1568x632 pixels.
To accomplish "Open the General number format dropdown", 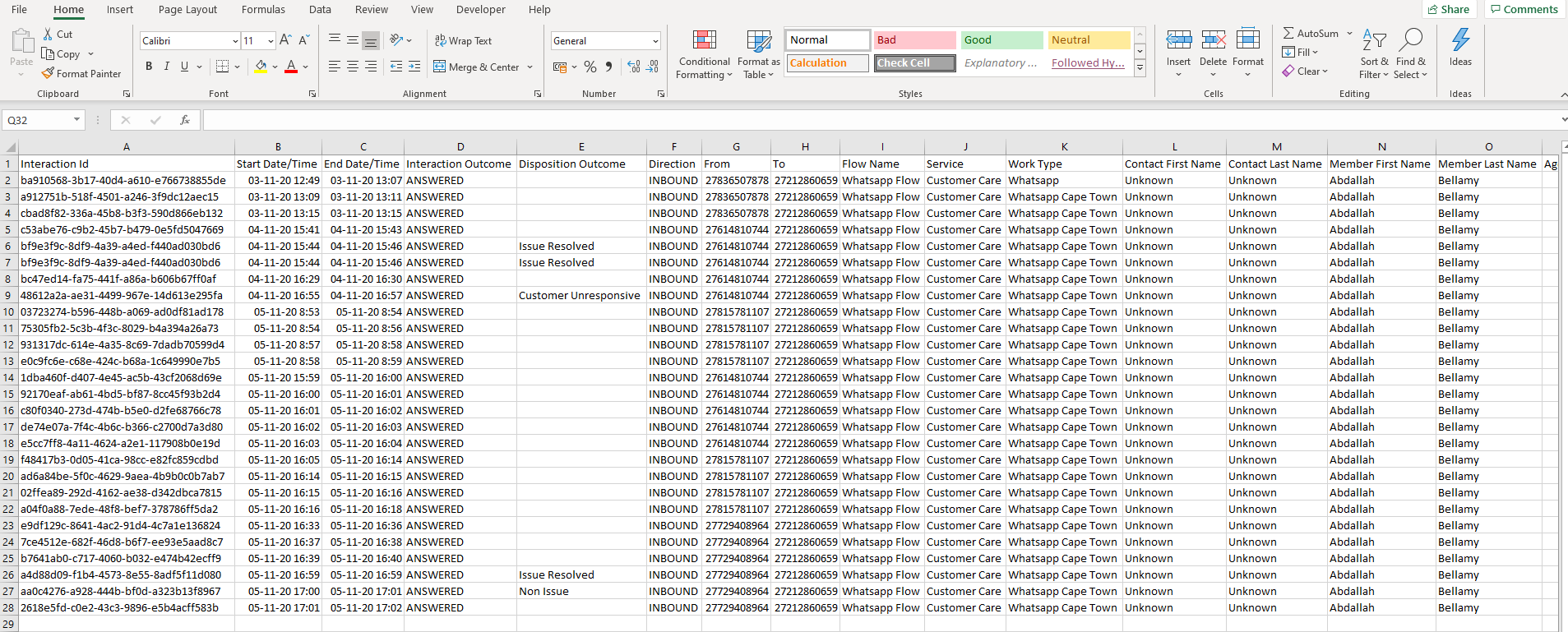I will pyautogui.click(x=655, y=40).
